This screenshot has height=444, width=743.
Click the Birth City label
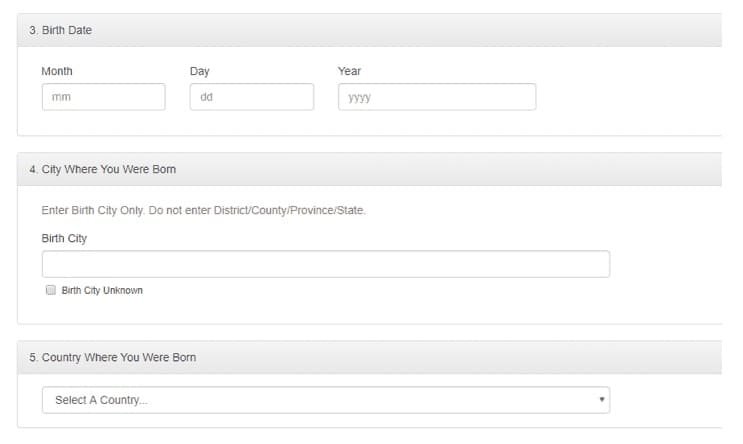64,238
